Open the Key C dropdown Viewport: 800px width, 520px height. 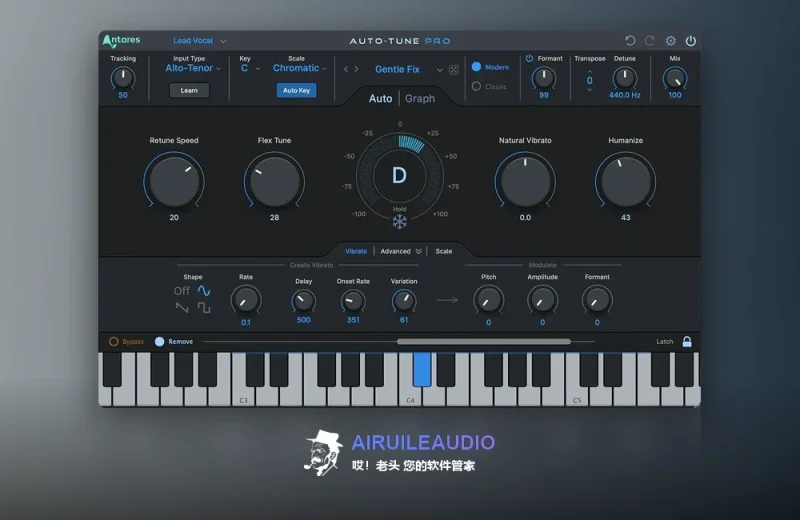pos(250,68)
